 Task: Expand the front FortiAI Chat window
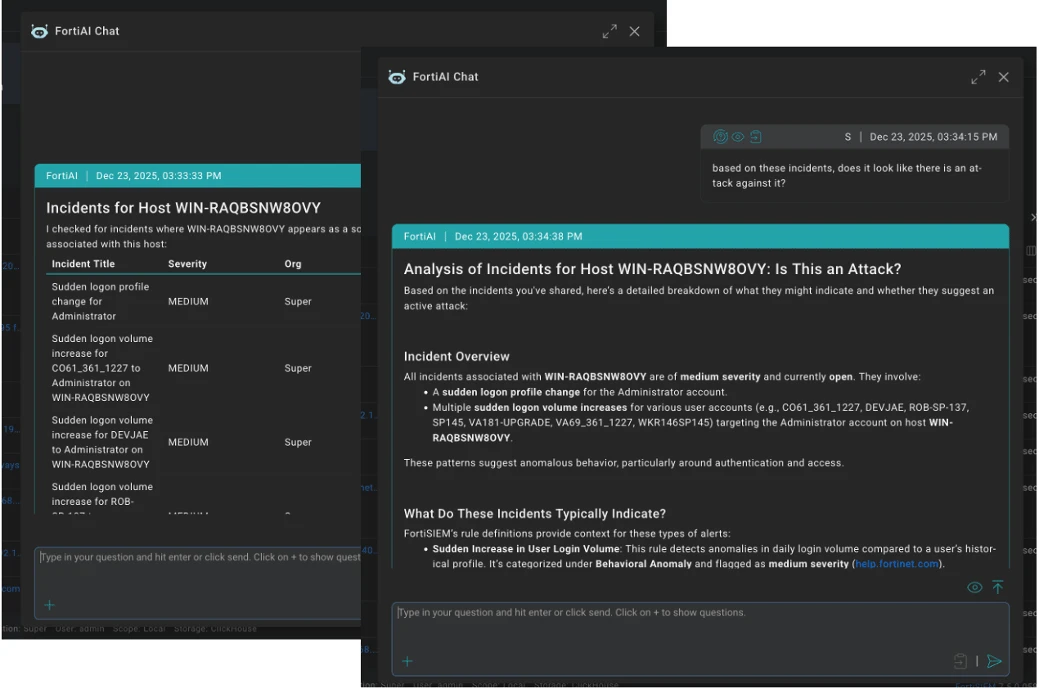(x=978, y=77)
